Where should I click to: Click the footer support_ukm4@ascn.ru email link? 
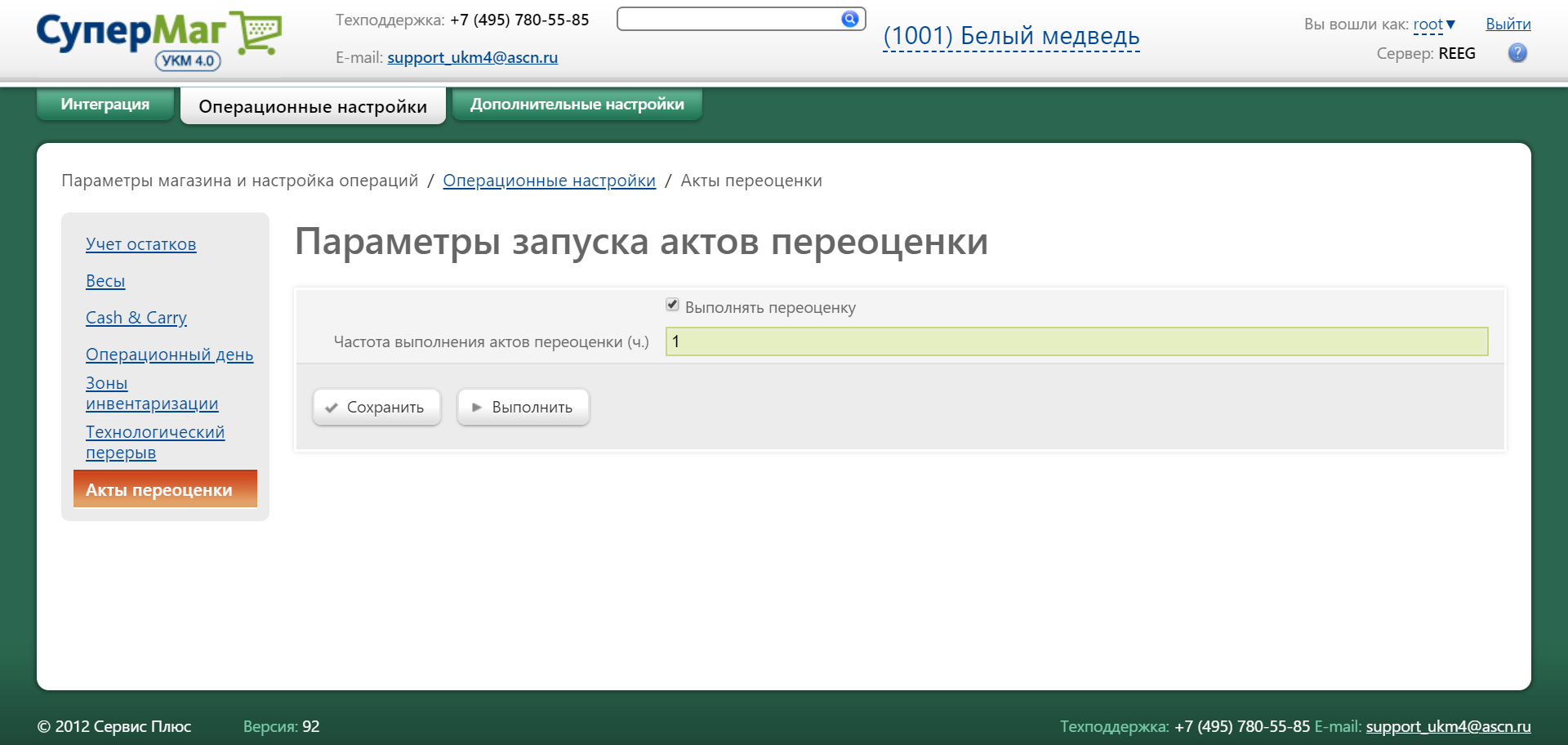click(1448, 726)
